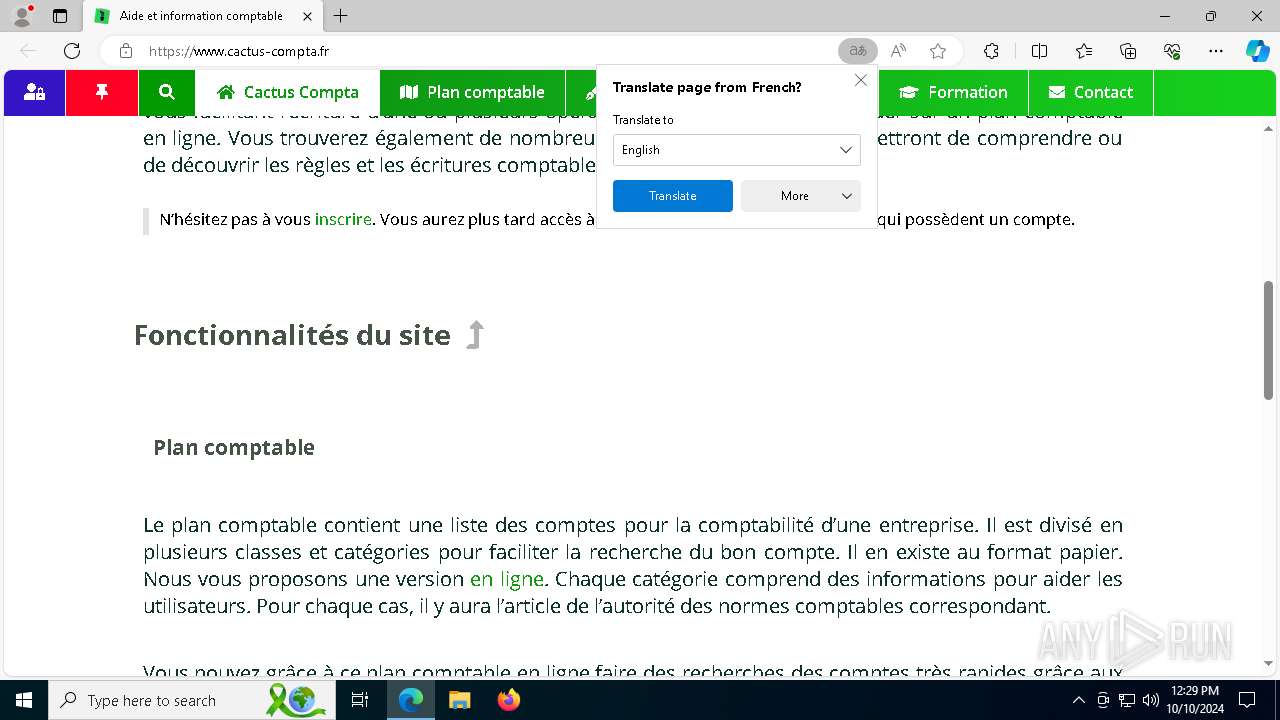Open the volume control tray icon
The image size is (1280, 720).
(x=1151, y=700)
